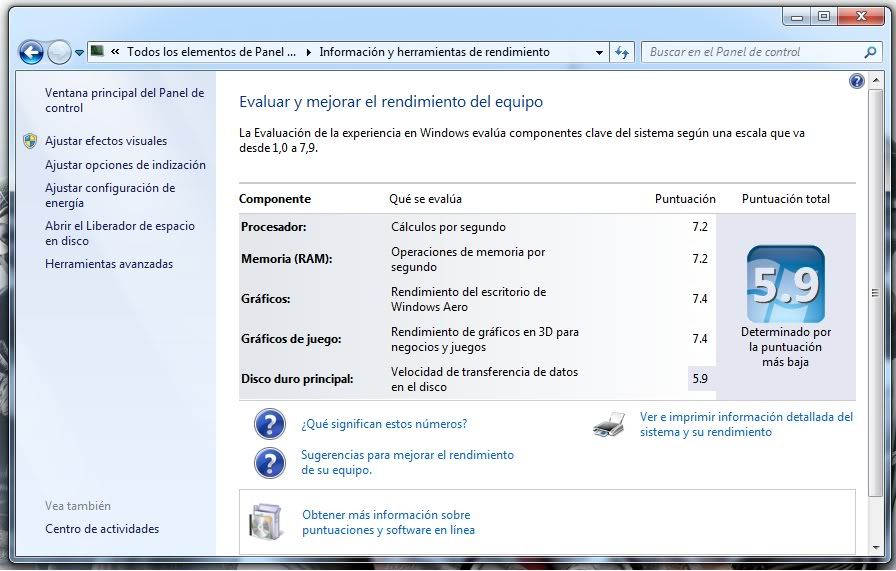The height and width of the screenshot is (571, 896).
Task: Open the recent pages dropdown arrow
Action: [79, 53]
